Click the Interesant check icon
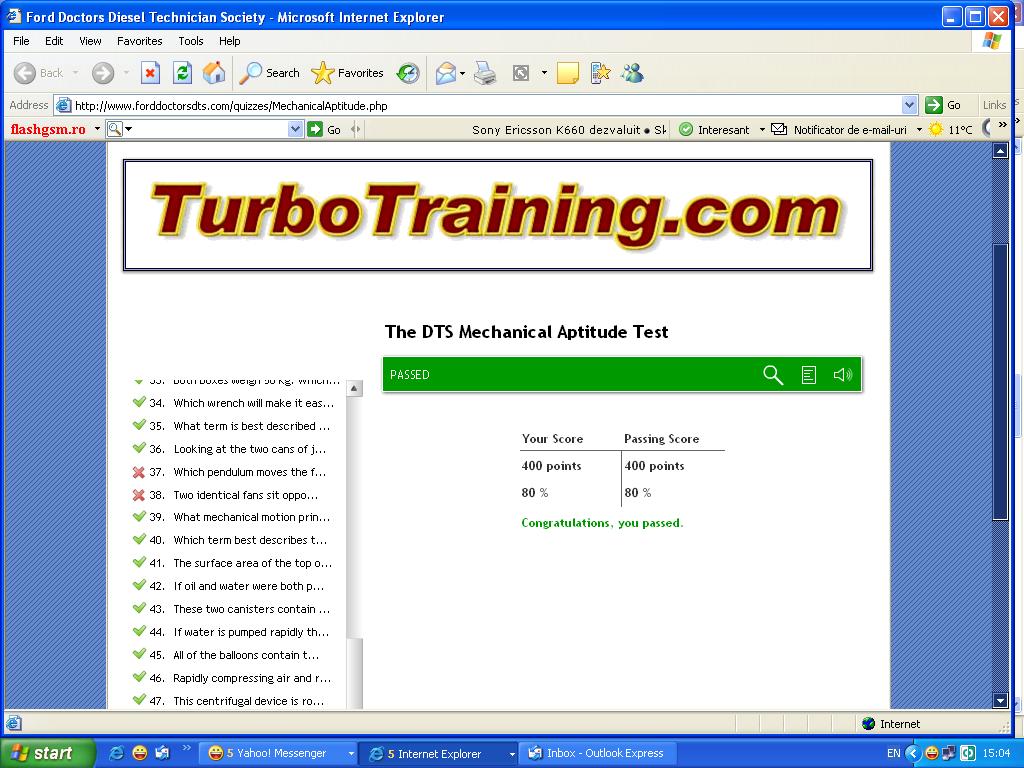Image resolution: width=1024 pixels, height=768 pixels. click(686, 129)
